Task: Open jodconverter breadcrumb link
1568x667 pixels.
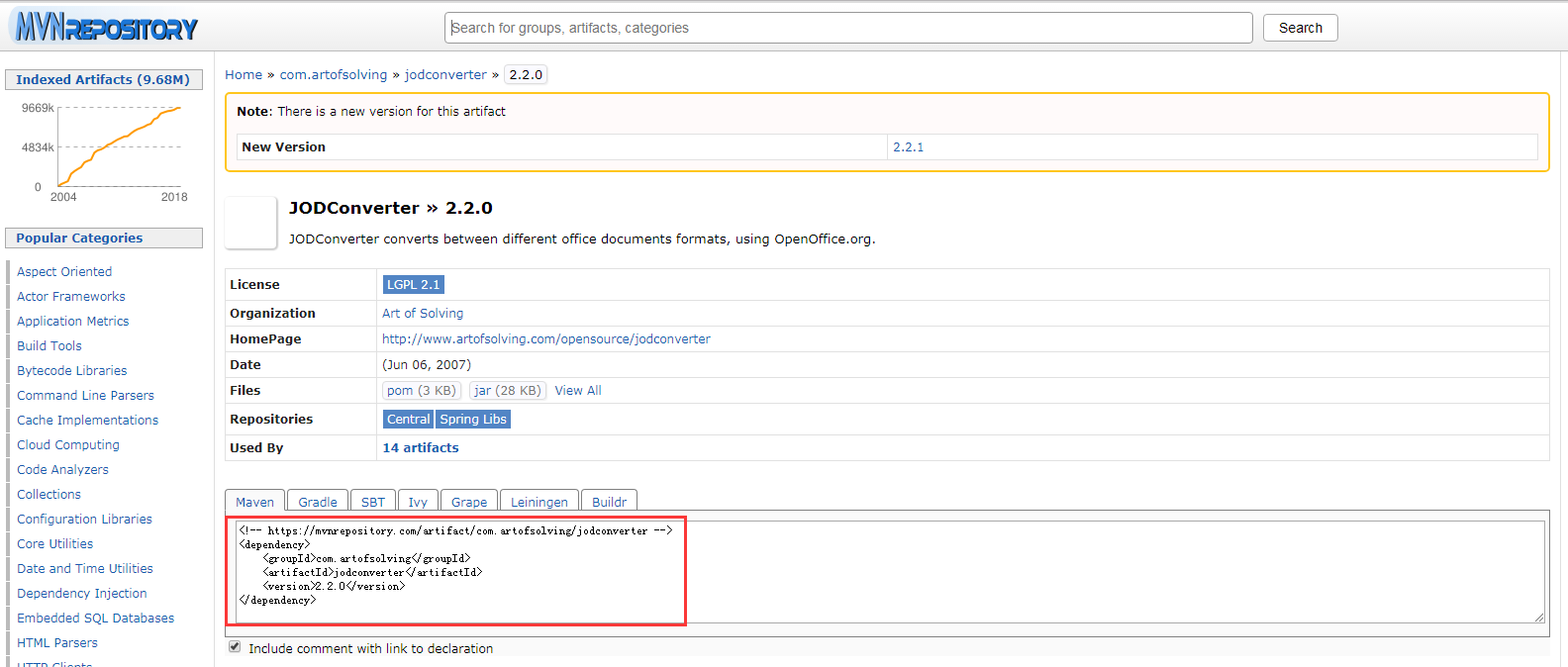Action: point(445,75)
